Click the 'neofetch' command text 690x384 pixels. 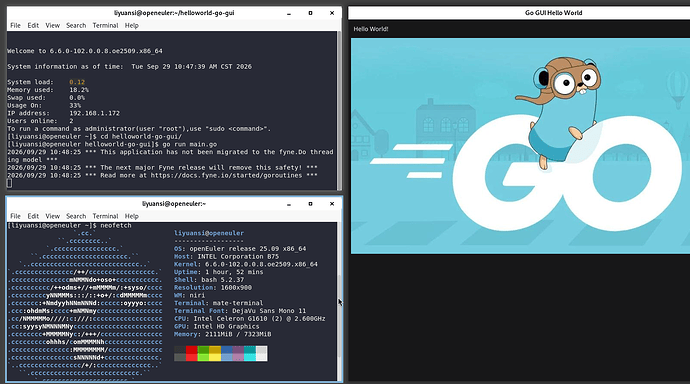pos(116,226)
